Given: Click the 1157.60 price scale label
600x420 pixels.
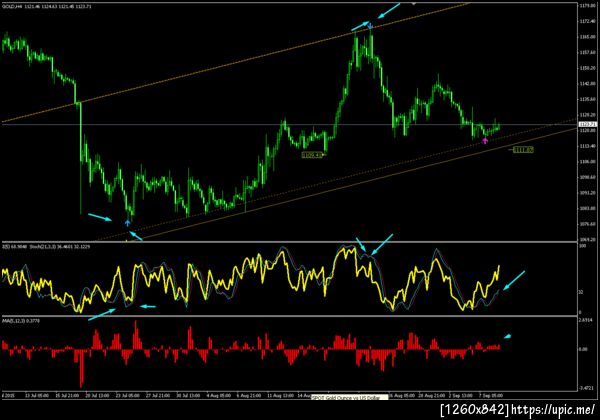Looking at the screenshot, I should tap(587, 52).
